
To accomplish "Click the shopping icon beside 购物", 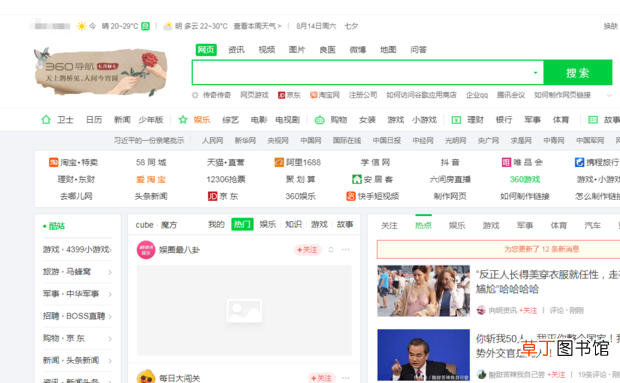I will [x=319, y=120].
